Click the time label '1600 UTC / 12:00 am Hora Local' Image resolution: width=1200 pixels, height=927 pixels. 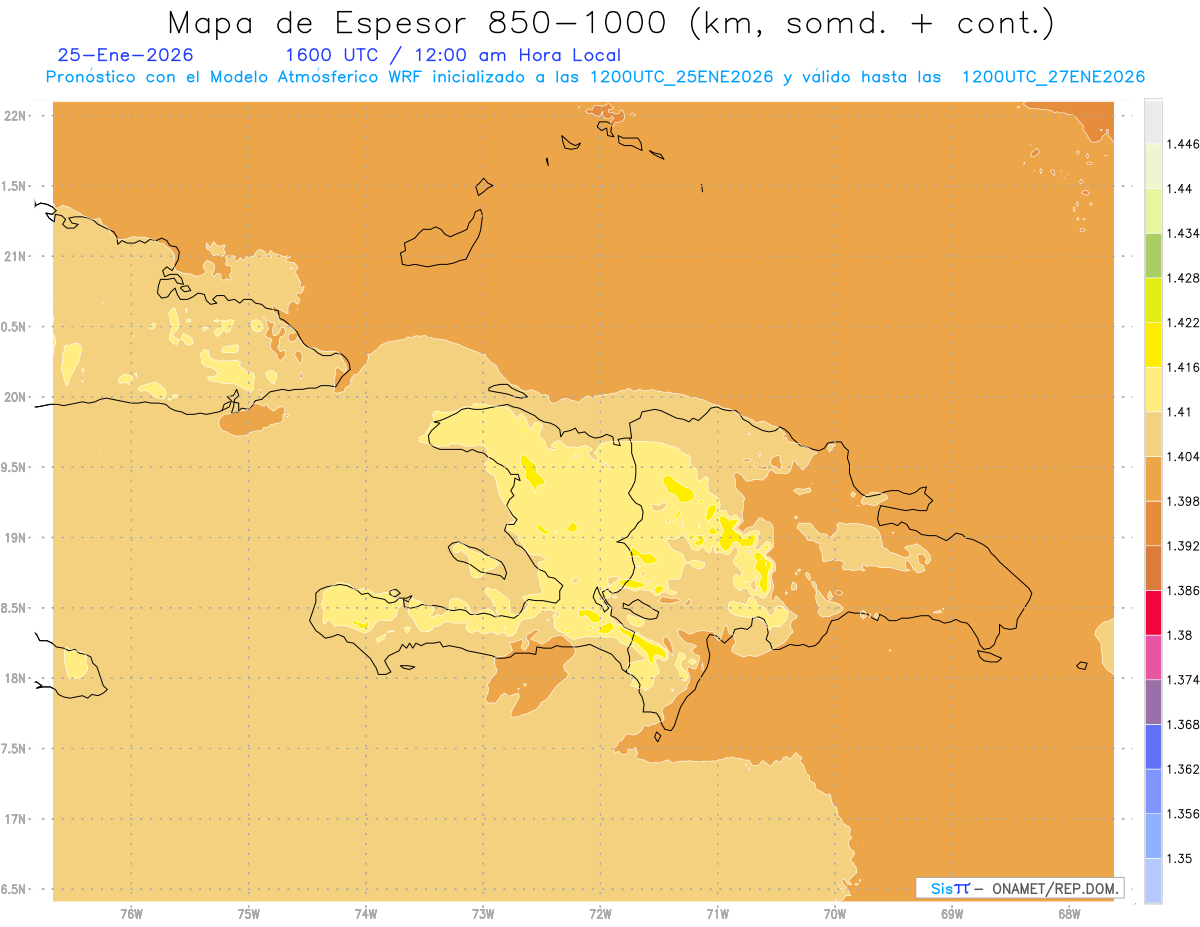pos(453,55)
